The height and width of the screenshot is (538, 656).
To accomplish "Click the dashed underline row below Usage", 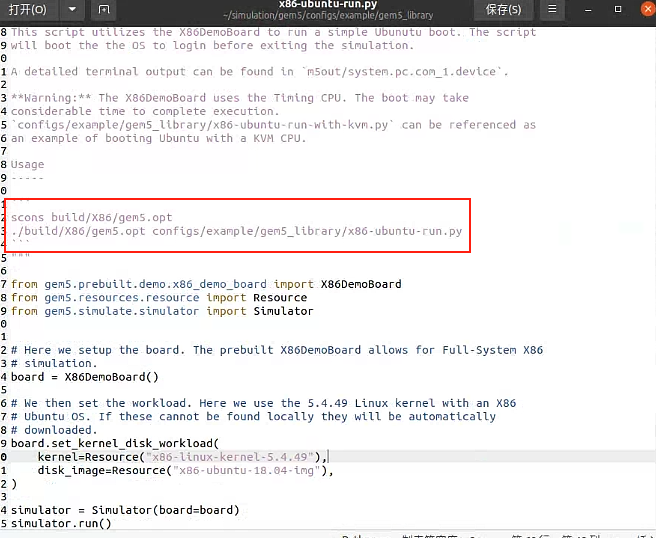I will point(27,178).
